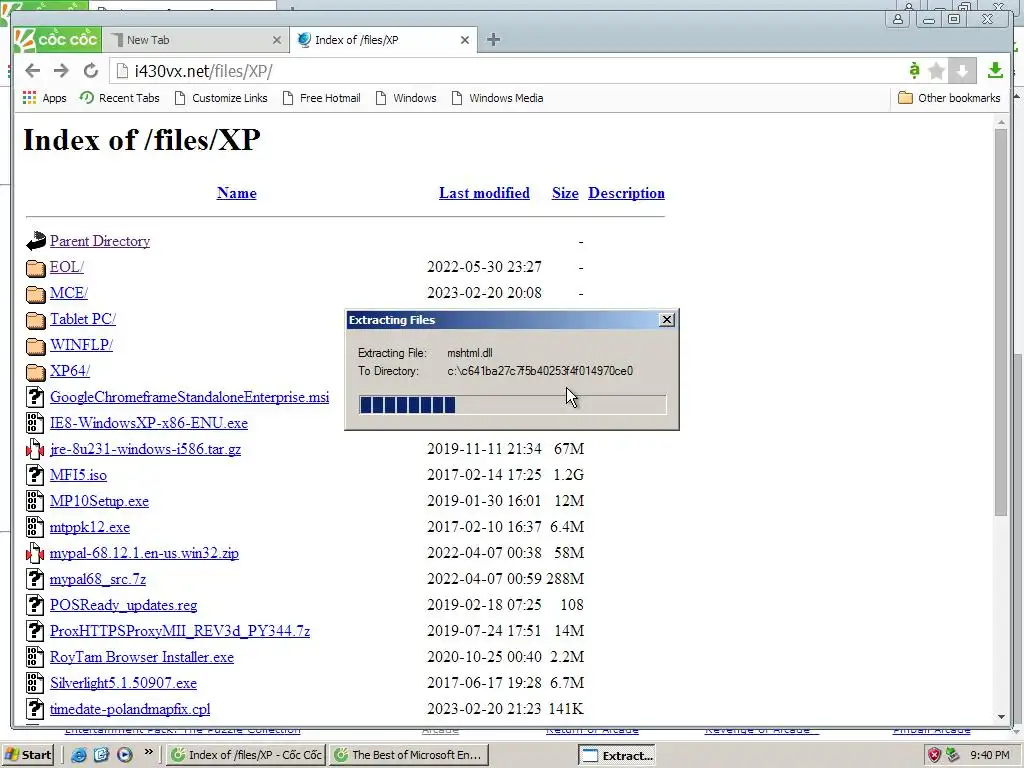
Task: Close the Index of /files/XP tab
Action: [465, 40]
